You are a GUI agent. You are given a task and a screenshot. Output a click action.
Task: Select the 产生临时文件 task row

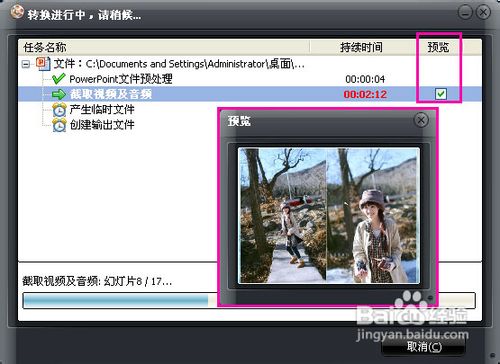click(x=102, y=109)
